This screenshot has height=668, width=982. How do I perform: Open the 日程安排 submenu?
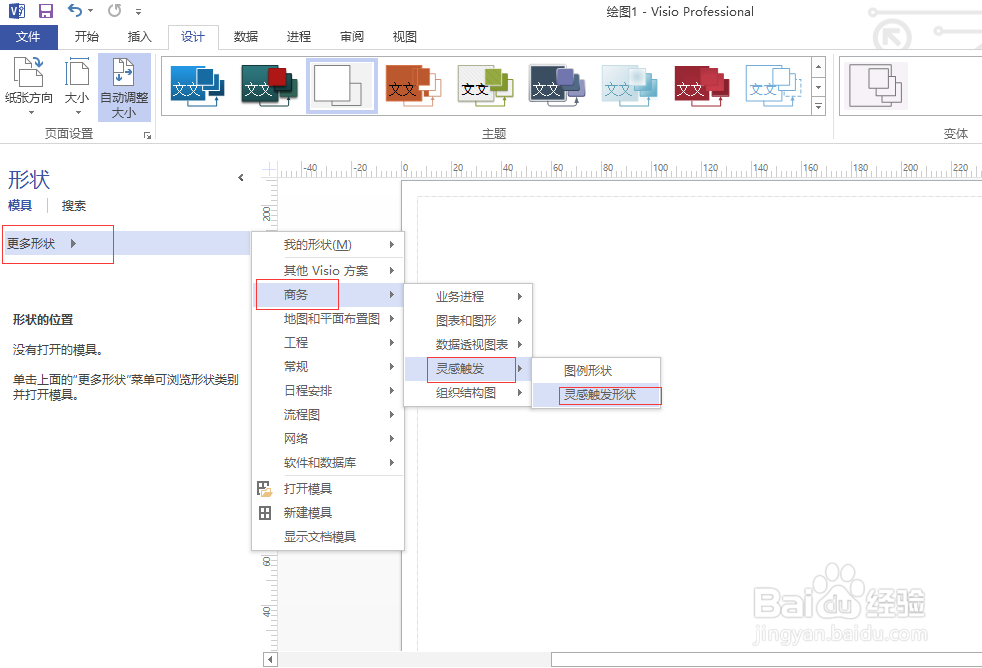click(328, 391)
